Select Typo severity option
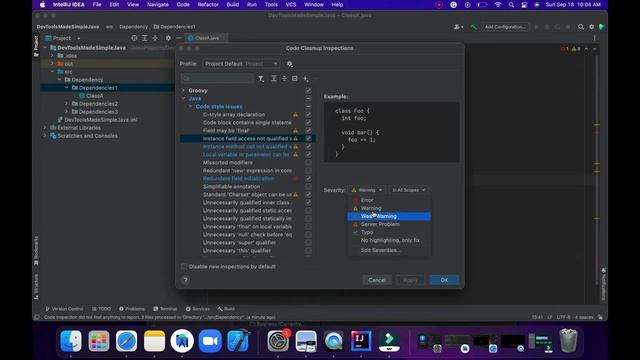This screenshot has width=640, height=360. tap(389, 232)
